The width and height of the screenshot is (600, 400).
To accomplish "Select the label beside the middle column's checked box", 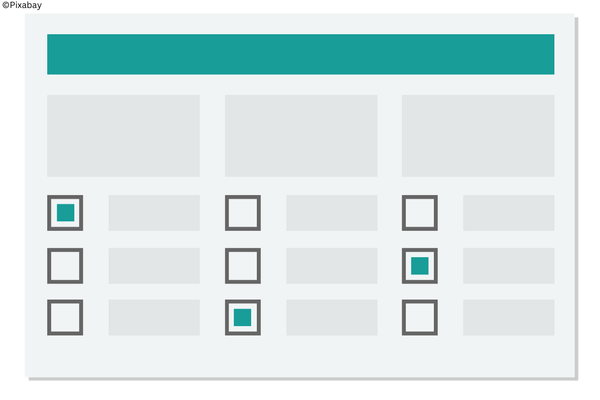I will pos(332,317).
